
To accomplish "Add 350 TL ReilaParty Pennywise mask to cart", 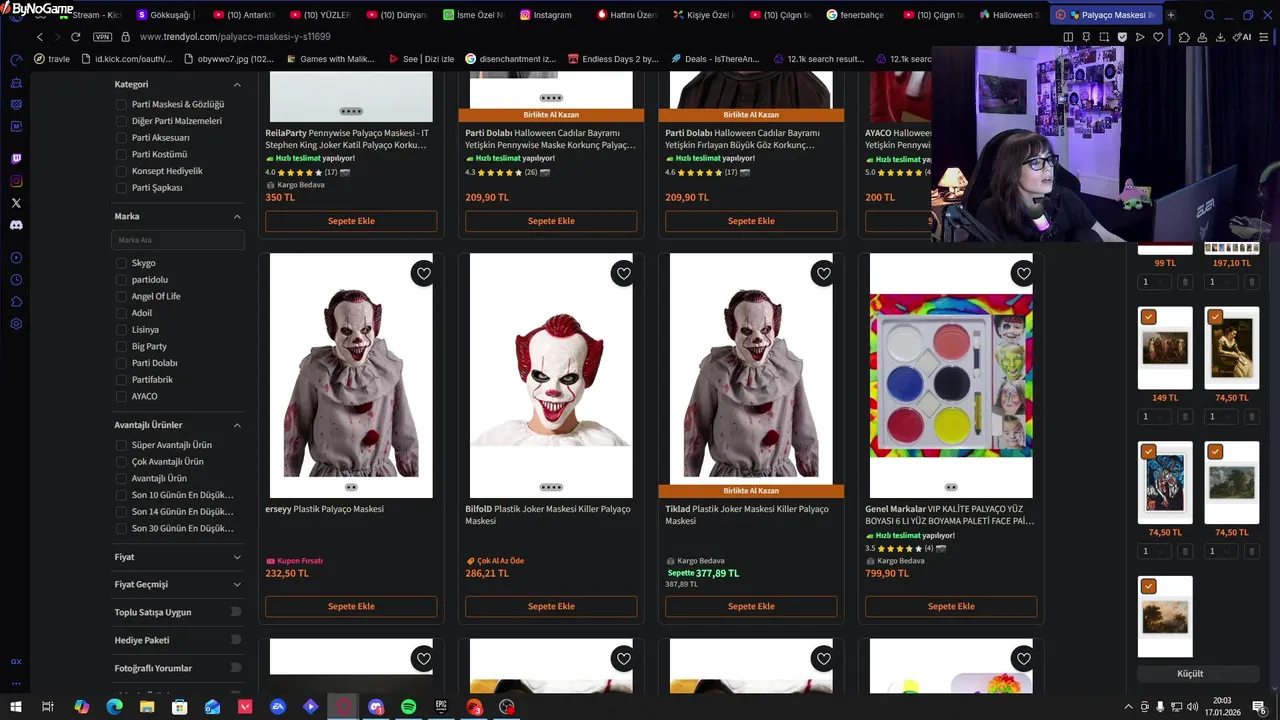I will click(351, 221).
